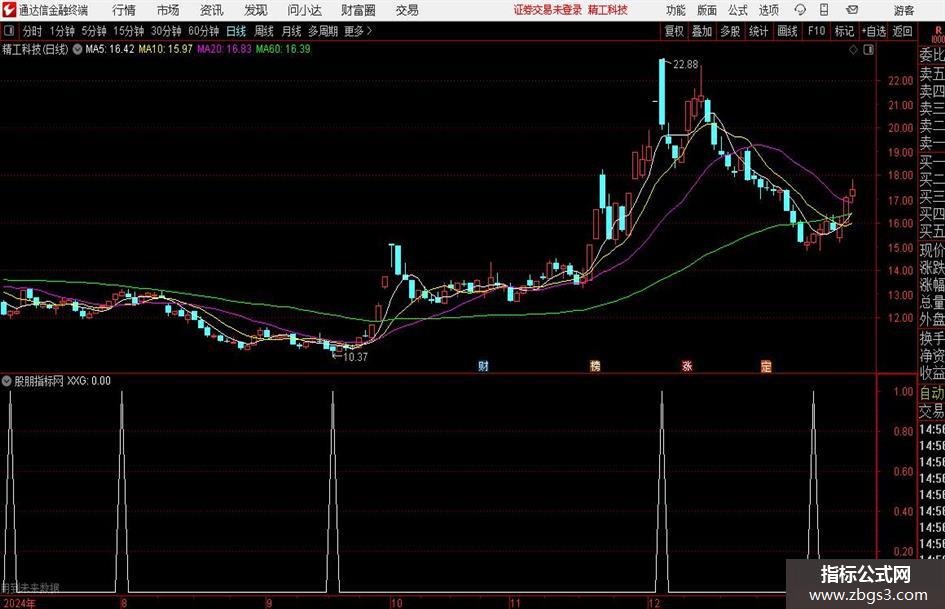Image resolution: width=945 pixels, height=609 pixels.
Task: Click the 多股 multi-stock button
Action: [730, 31]
